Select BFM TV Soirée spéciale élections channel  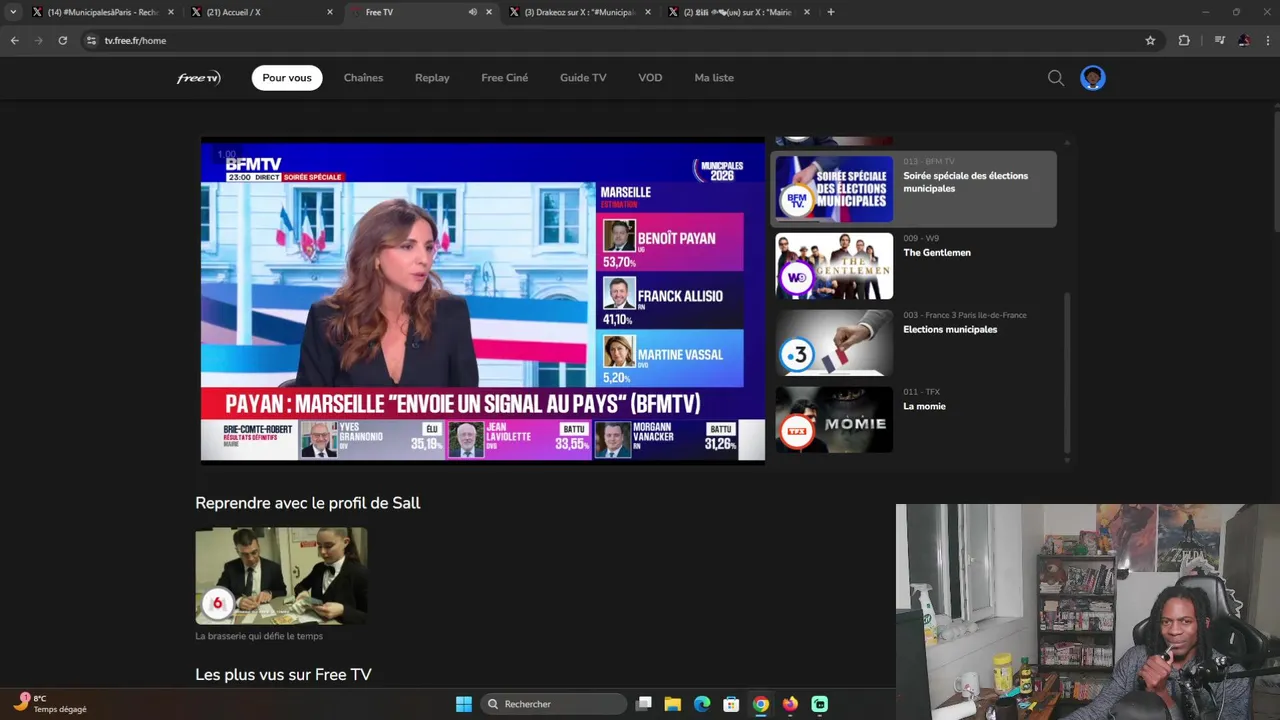(915, 189)
